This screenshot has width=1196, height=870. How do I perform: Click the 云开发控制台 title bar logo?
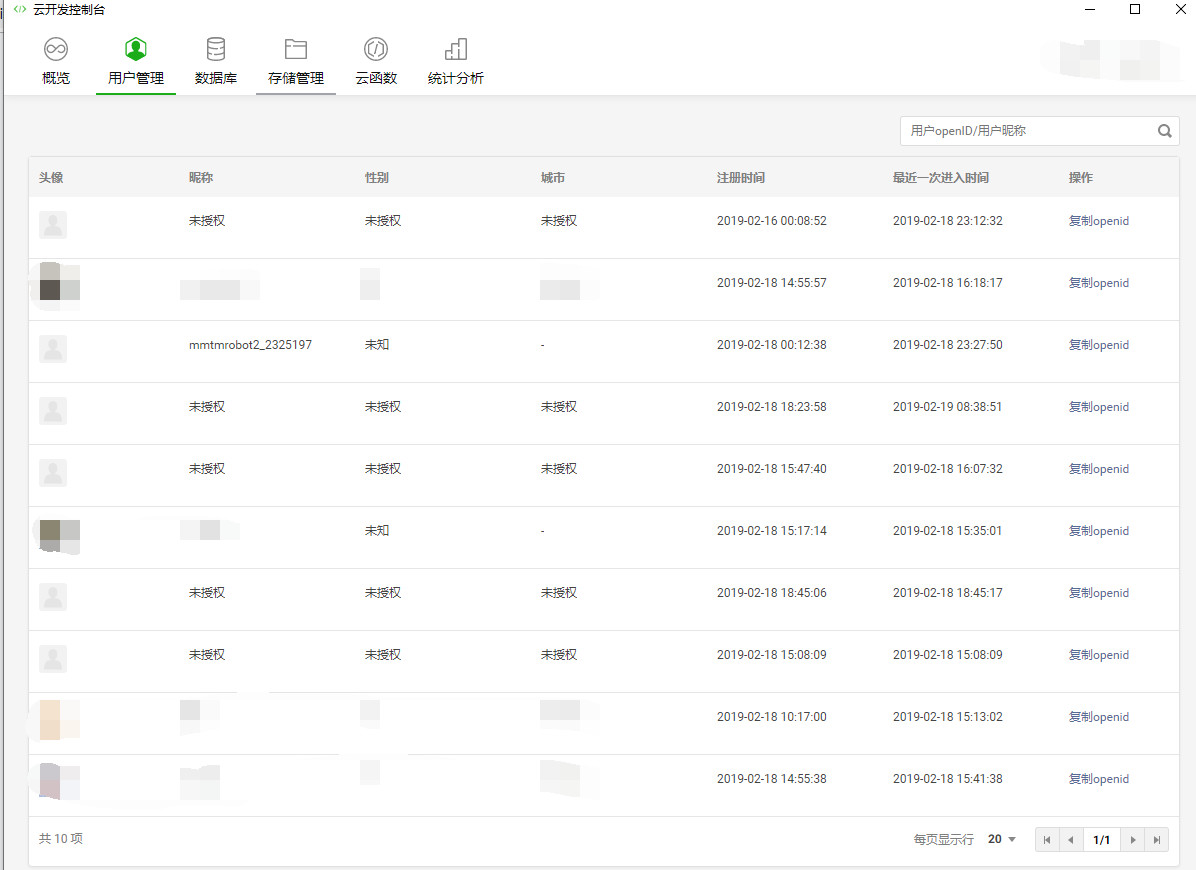click(20, 10)
